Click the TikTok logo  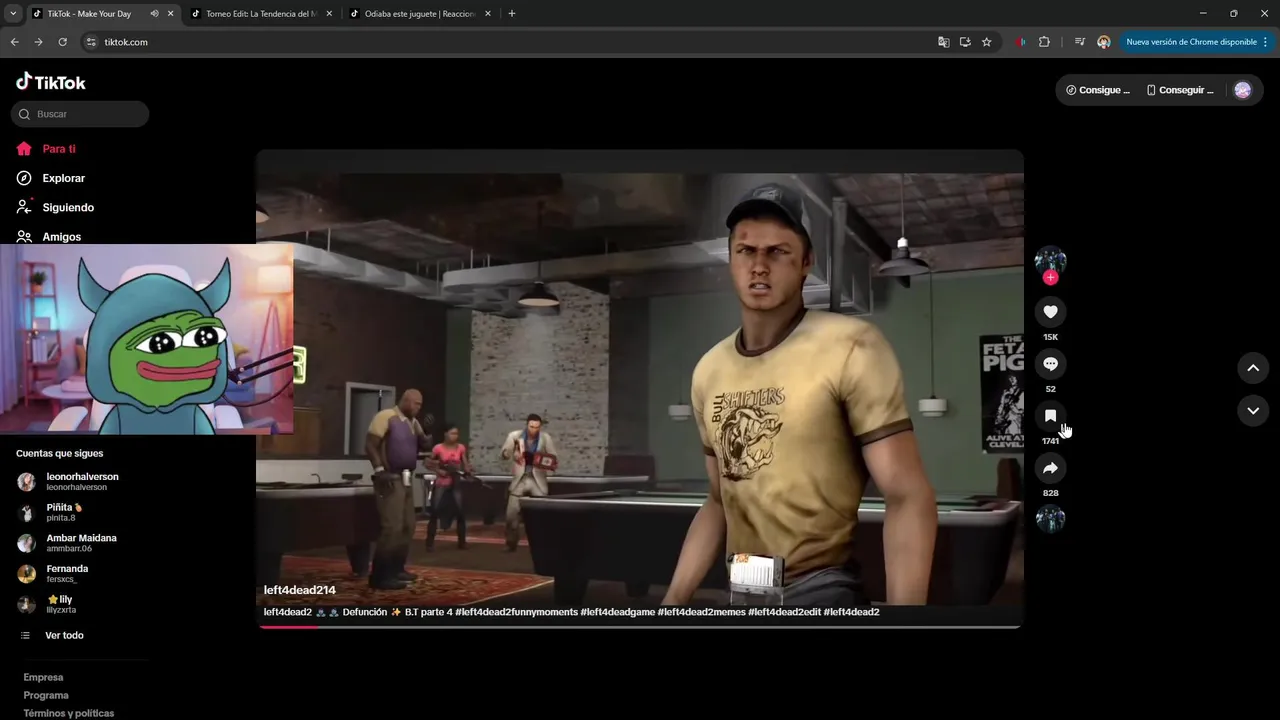[x=51, y=82]
